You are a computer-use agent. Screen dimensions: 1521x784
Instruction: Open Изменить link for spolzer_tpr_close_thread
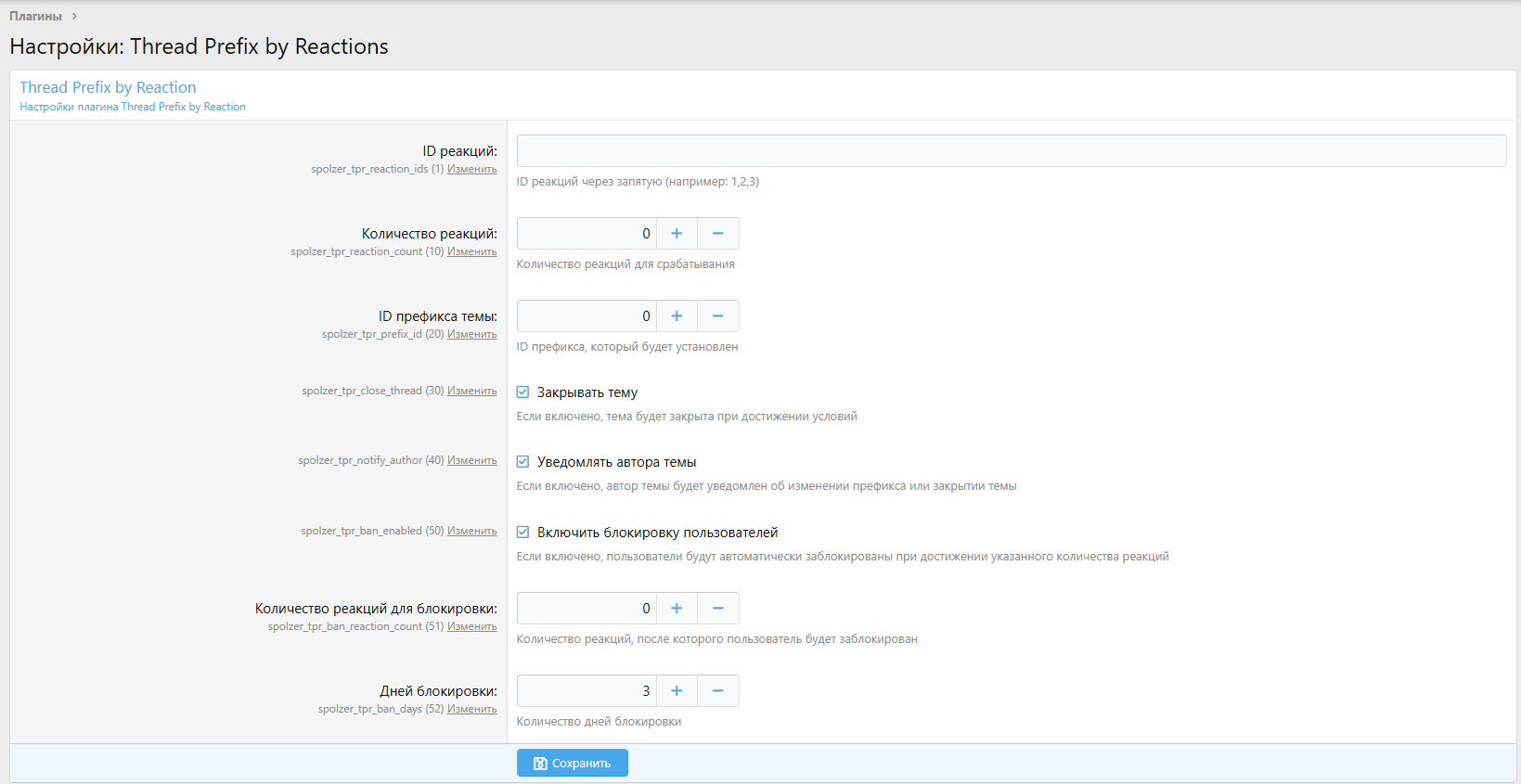point(471,391)
